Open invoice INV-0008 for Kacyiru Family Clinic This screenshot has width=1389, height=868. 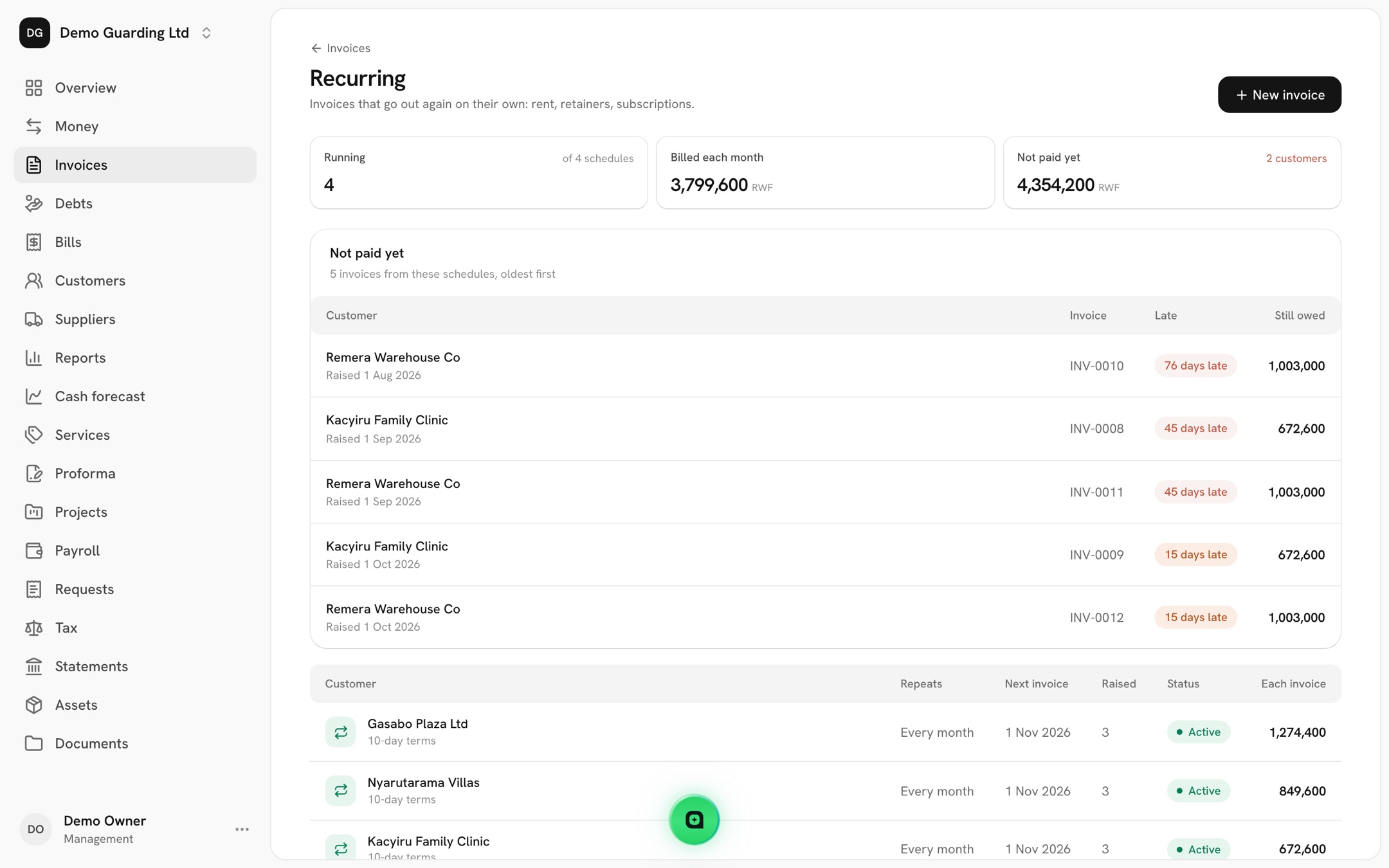tap(825, 429)
